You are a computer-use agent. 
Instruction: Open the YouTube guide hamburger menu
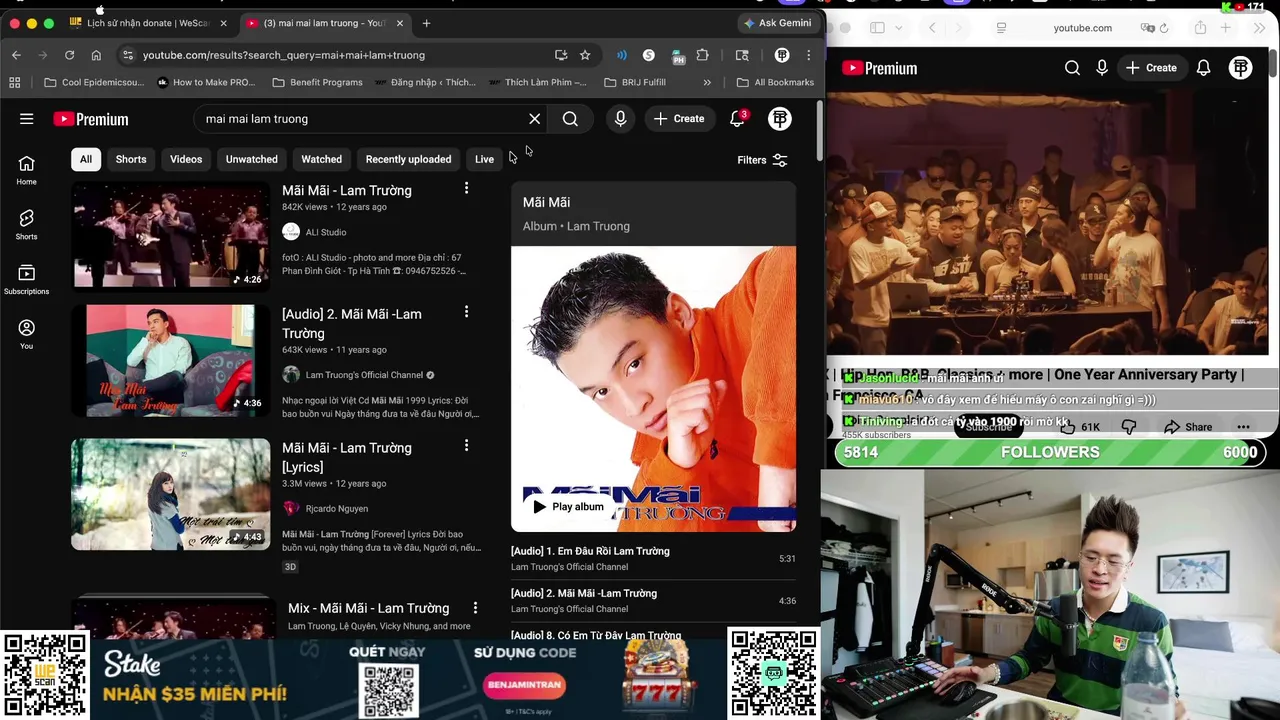[27, 119]
